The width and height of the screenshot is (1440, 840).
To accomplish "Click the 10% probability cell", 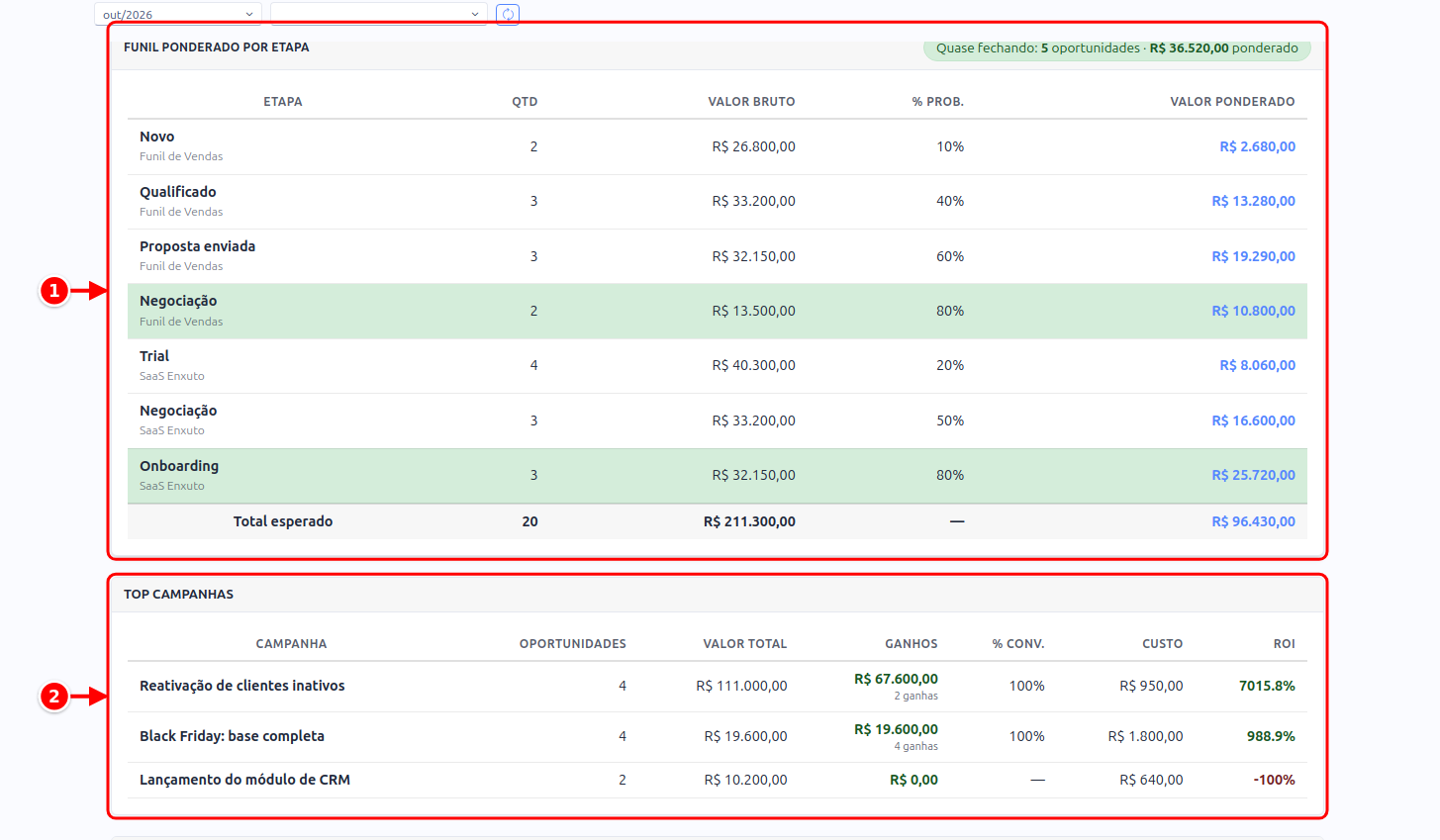I will coord(950,146).
